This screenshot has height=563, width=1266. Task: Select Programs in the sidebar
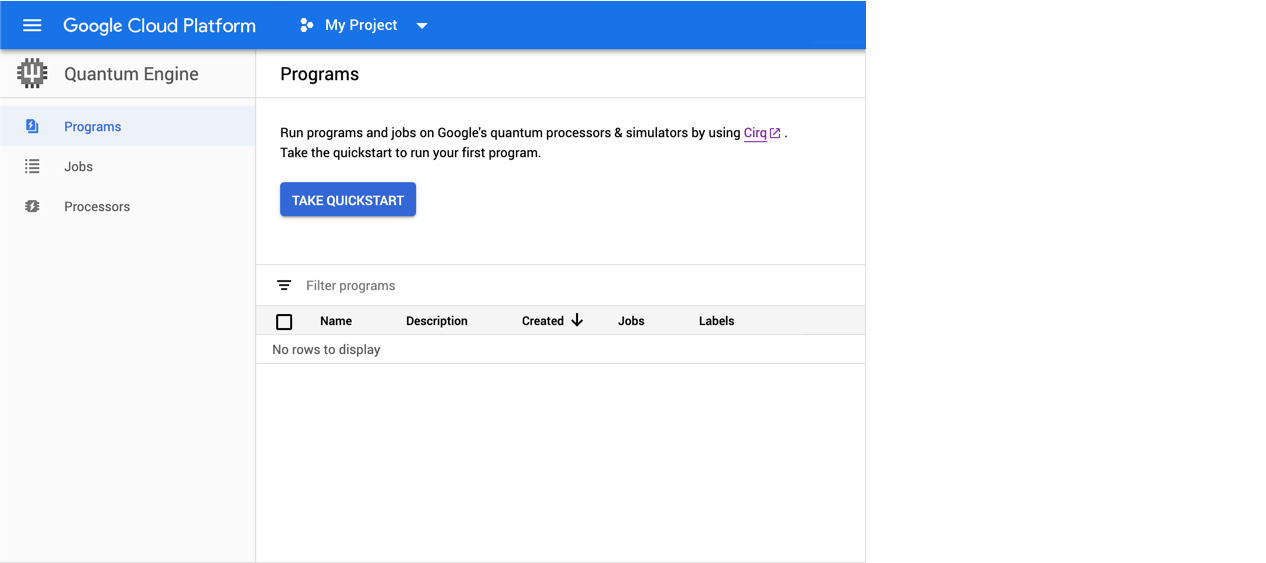(x=128, y=126)
